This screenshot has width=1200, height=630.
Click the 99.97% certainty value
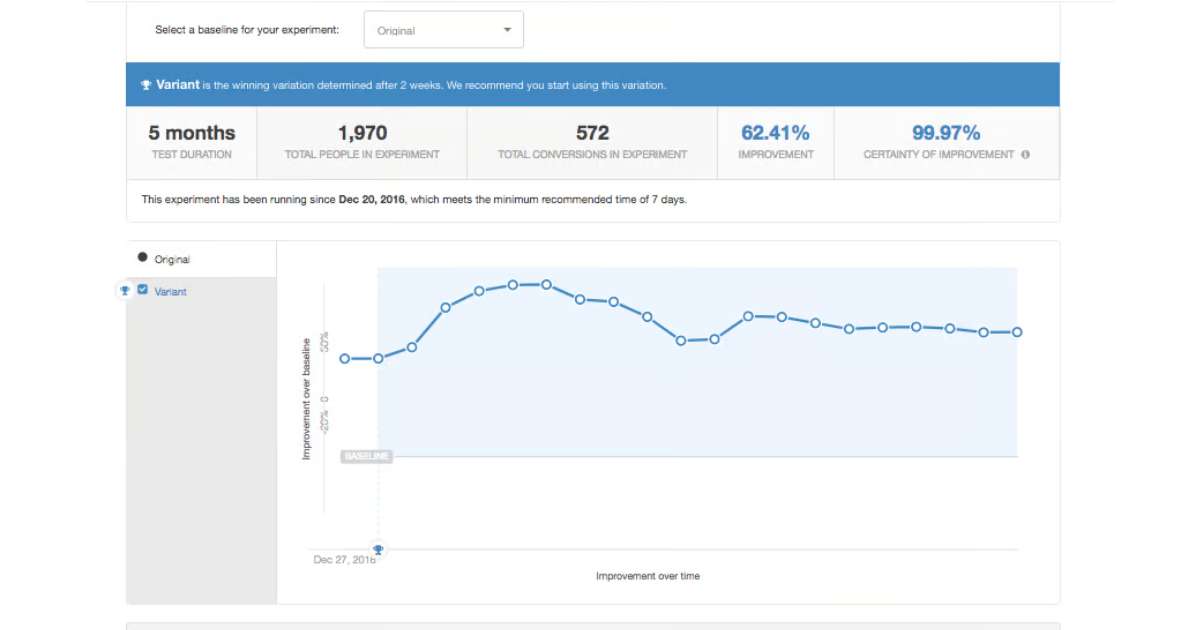coord(945,133)
